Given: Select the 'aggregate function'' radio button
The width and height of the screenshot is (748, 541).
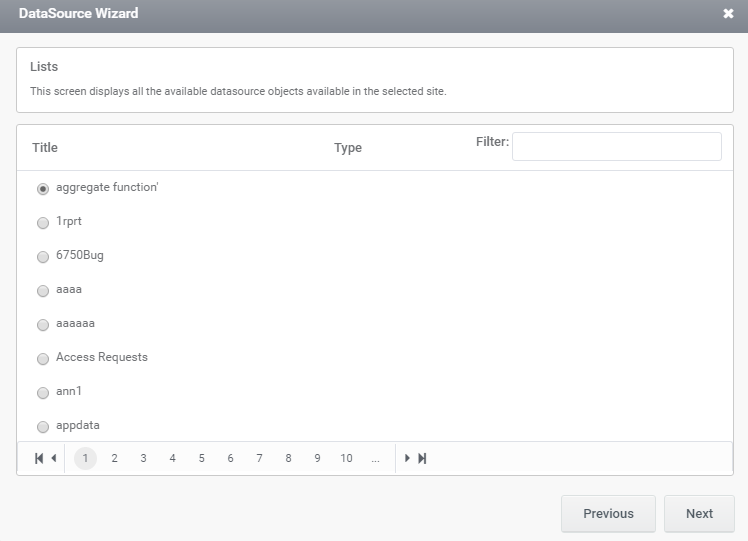Looking at the screenshot, I should (43, 189).
